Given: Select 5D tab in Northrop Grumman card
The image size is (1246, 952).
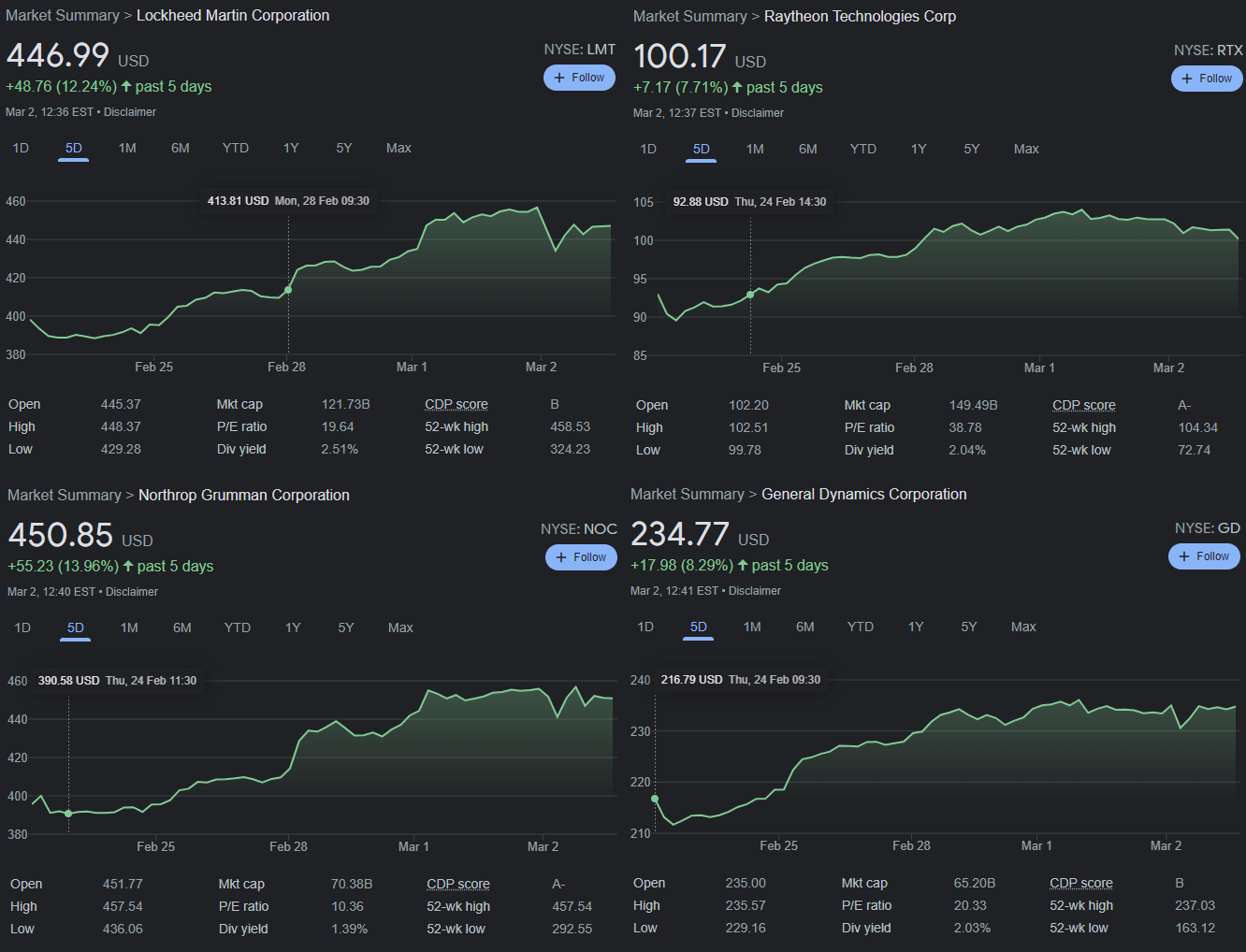Looking at the screenshot, I should pos(76,627).
